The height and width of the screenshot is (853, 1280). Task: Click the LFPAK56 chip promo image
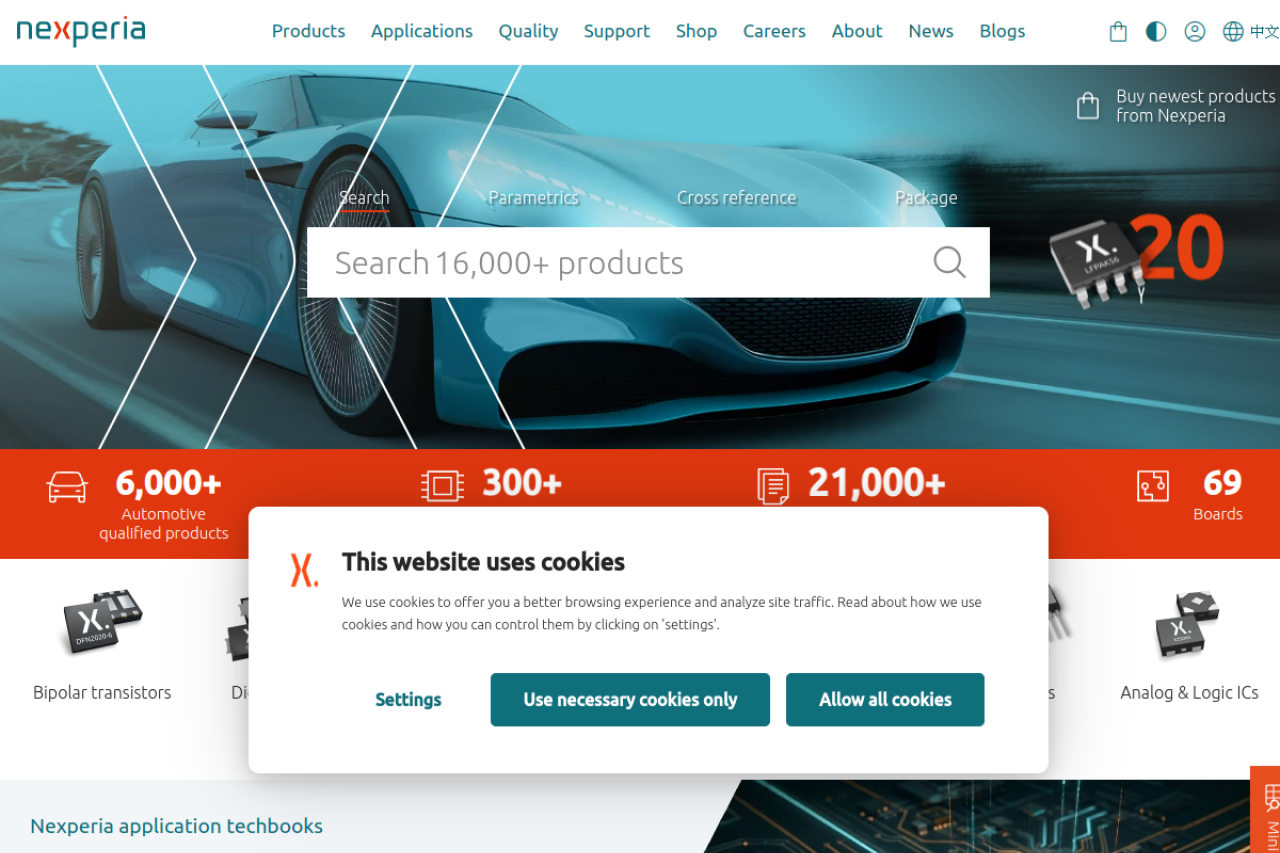1096,262
